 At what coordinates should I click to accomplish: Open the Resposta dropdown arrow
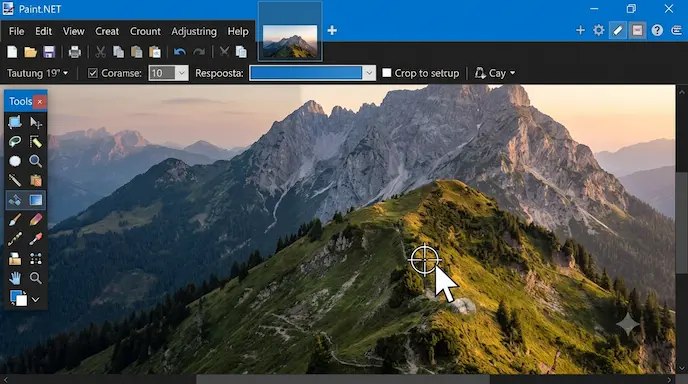click(369, 73)
